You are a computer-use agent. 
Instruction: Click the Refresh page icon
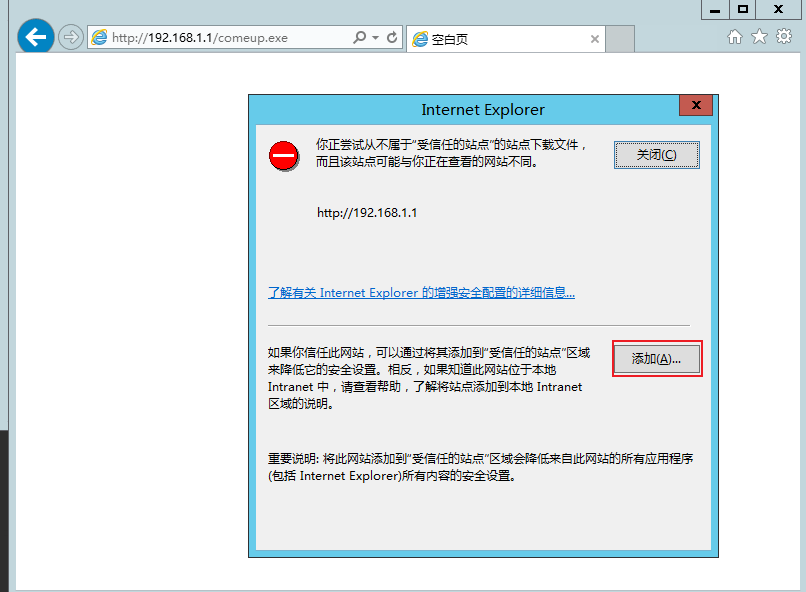(x=392, y=38)
